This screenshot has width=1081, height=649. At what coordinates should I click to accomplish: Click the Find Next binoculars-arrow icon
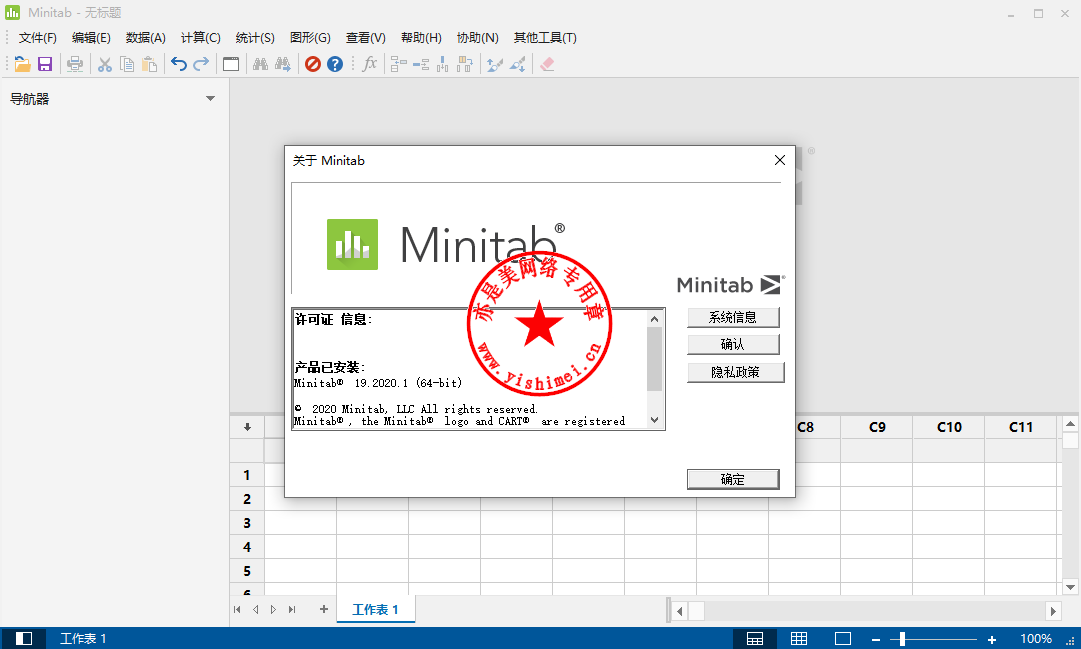point(283,64)
